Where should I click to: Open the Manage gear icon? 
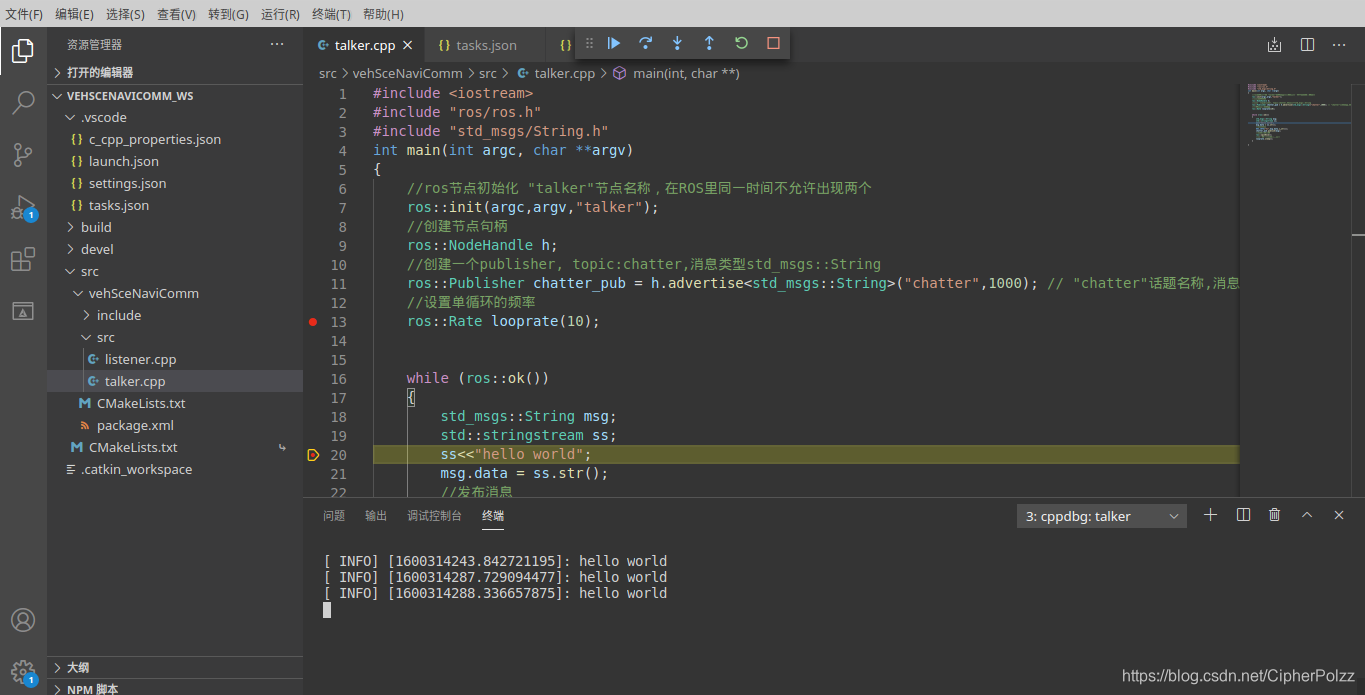pyautogui.click(x=23, y=672)
